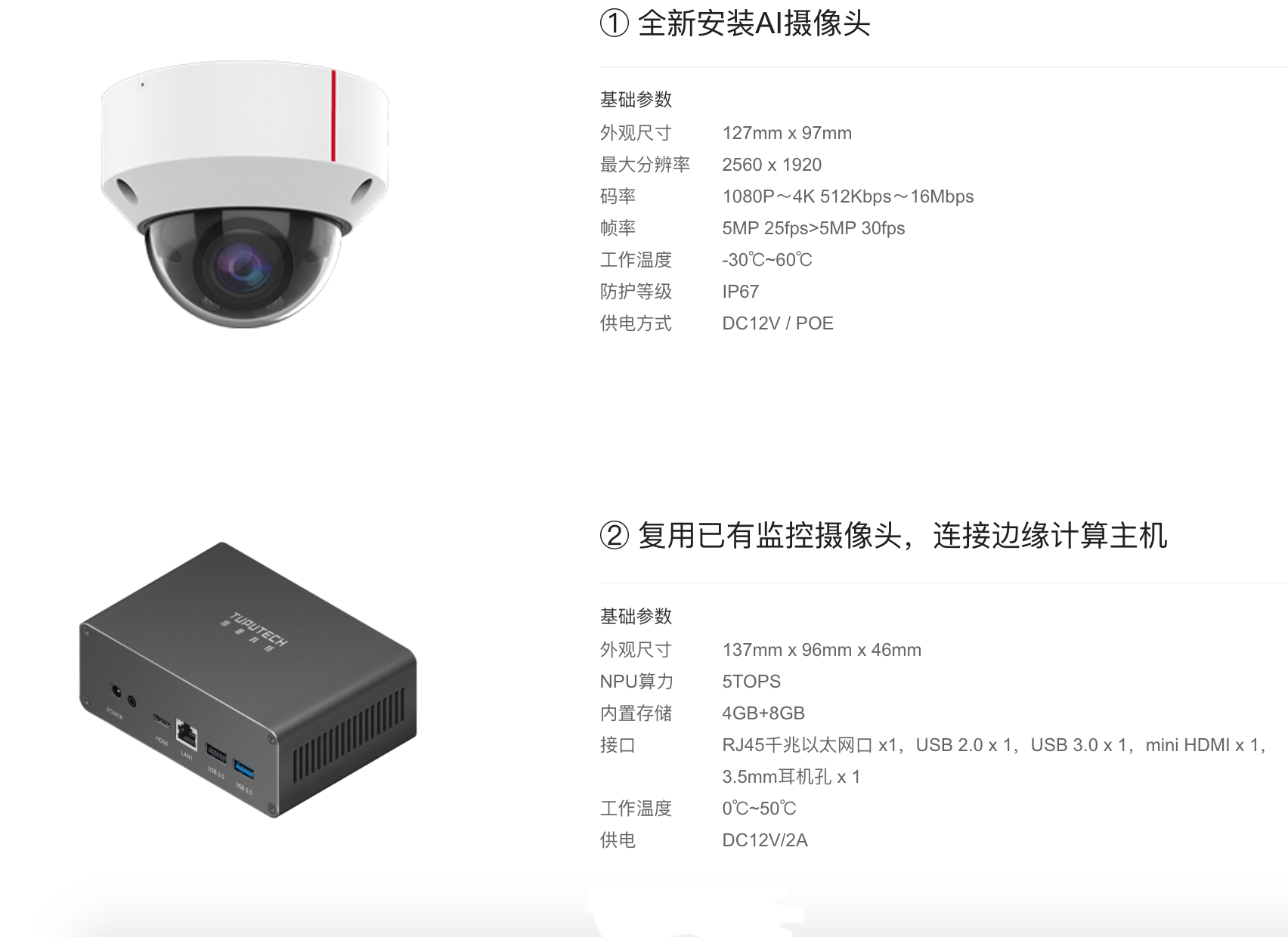Click the DC12V/2A power supply value
Image resolution: width=1288 pixels, height=937 pixels.
coord(765,840)
